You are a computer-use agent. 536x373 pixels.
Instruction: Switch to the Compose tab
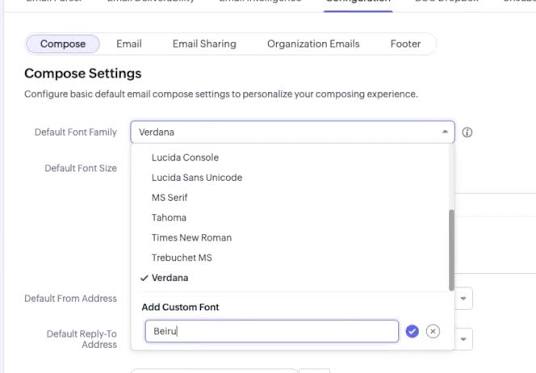coord(63,44)
